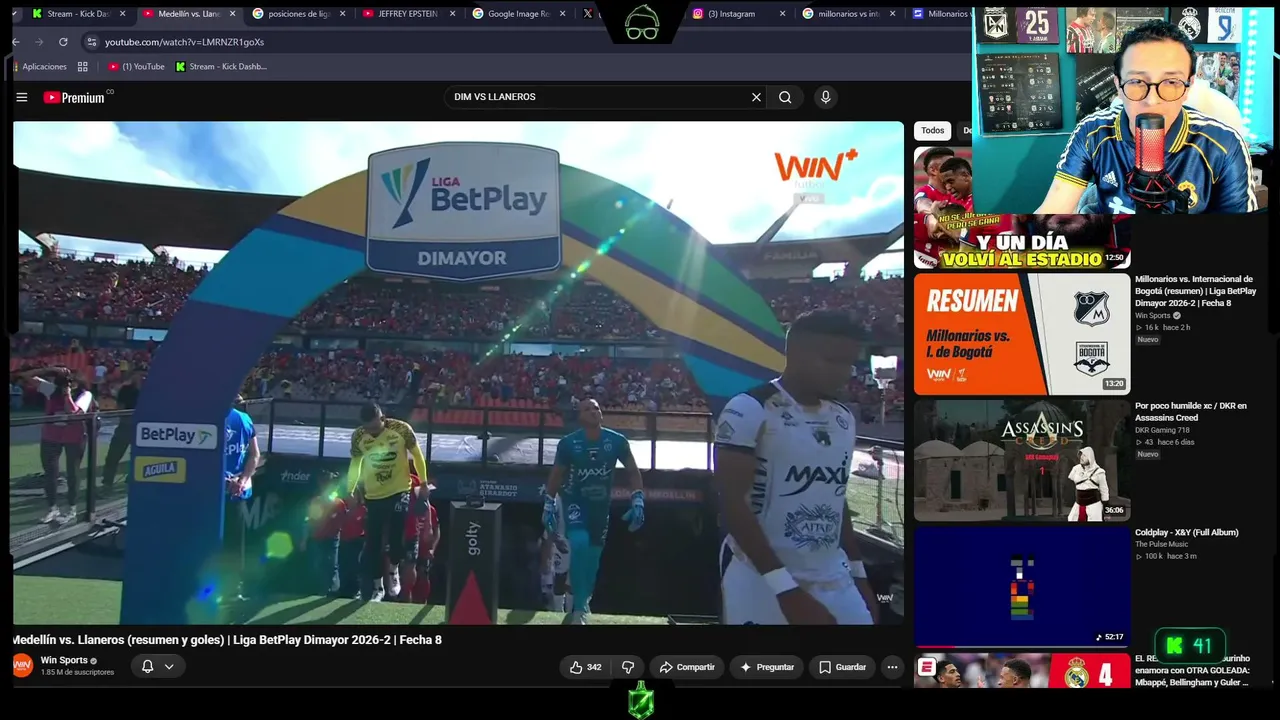Switch to the 'millonarios vs int' tab
The width and height of the screenshot is (1280, 720).
[x=849, y=14]
